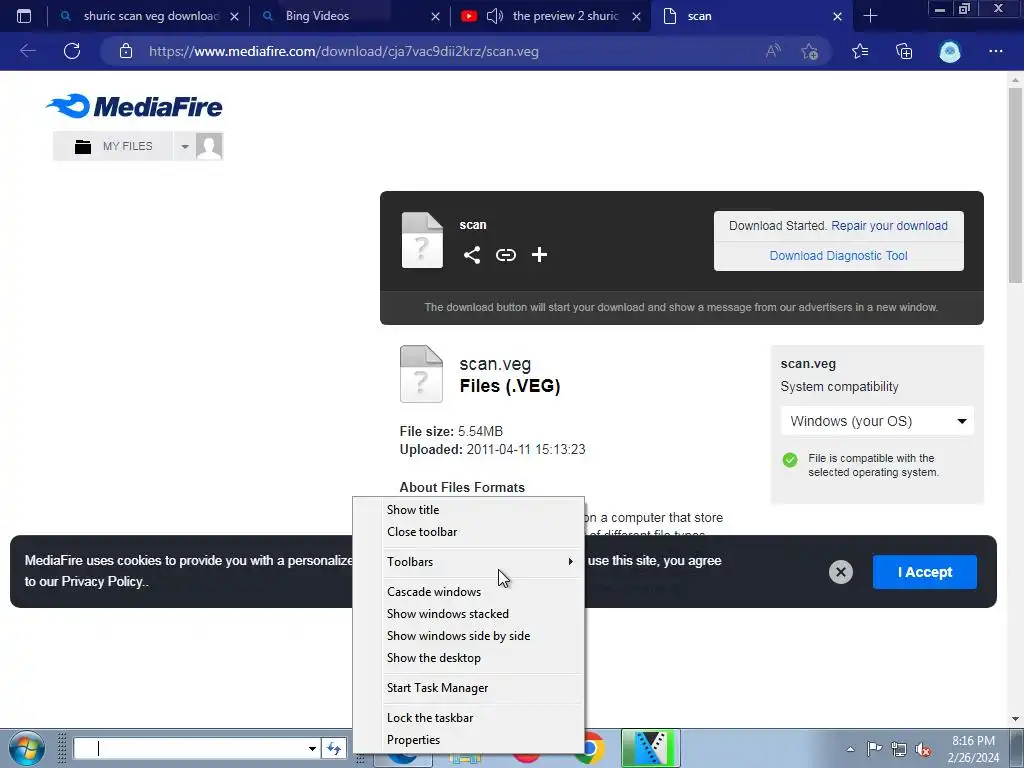Open the tab actions menu icon
This screenshot has height=768, width=1024.
(24, 16)
